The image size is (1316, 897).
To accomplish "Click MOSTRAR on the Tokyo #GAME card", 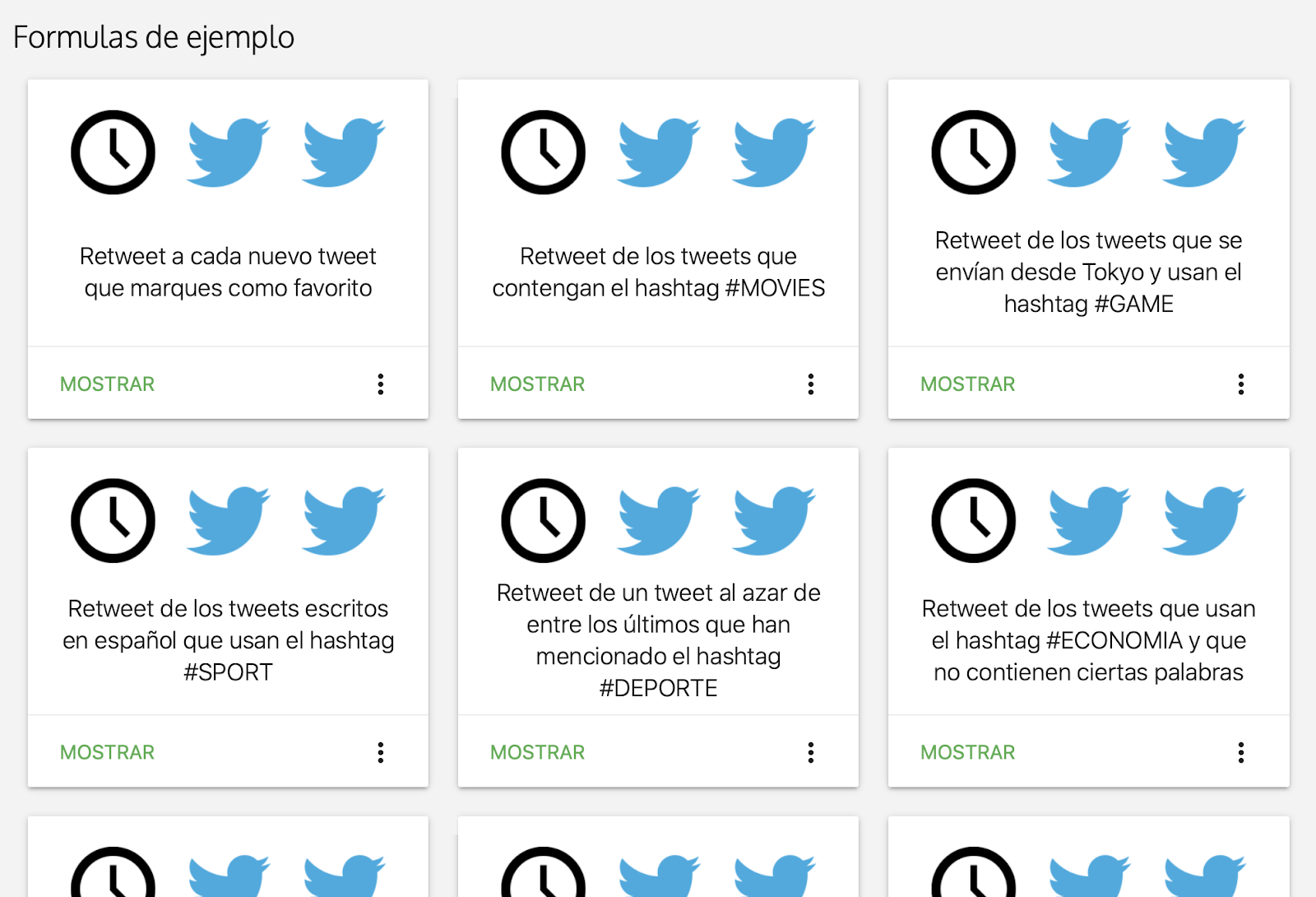I will coord(967,384).
